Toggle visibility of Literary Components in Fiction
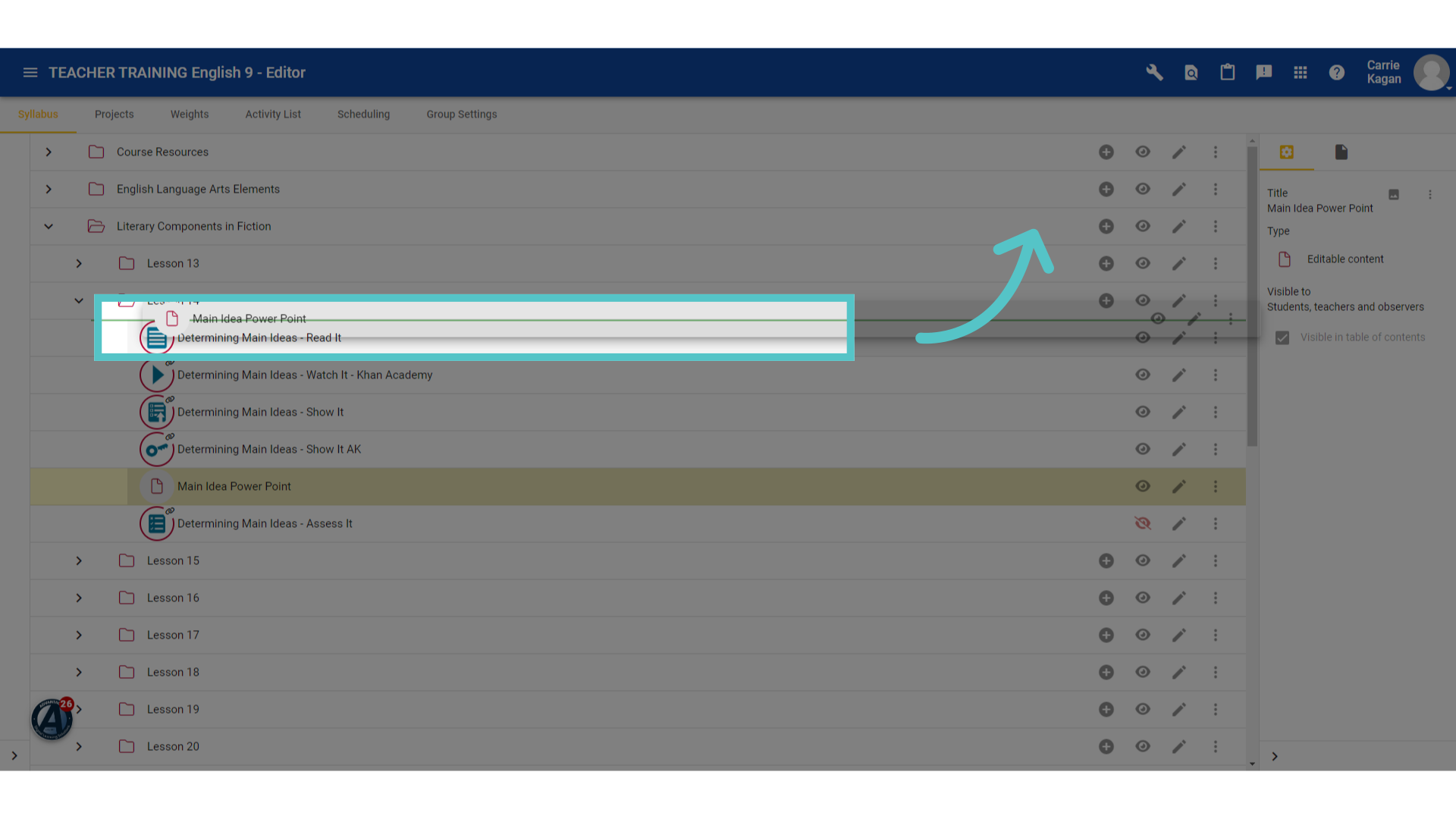Screen dimensions: 1456x819 [x=1143, y=227]
